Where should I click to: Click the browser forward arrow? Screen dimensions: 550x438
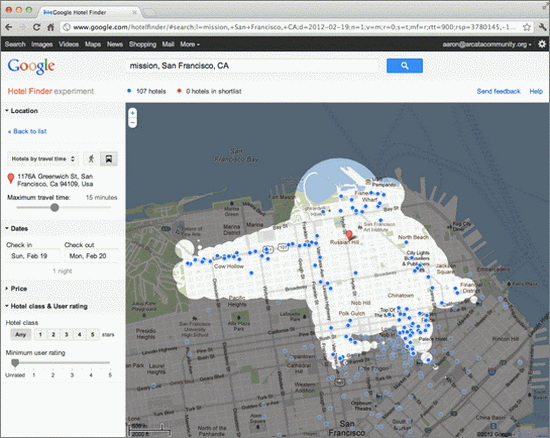[x=22, y=27]
